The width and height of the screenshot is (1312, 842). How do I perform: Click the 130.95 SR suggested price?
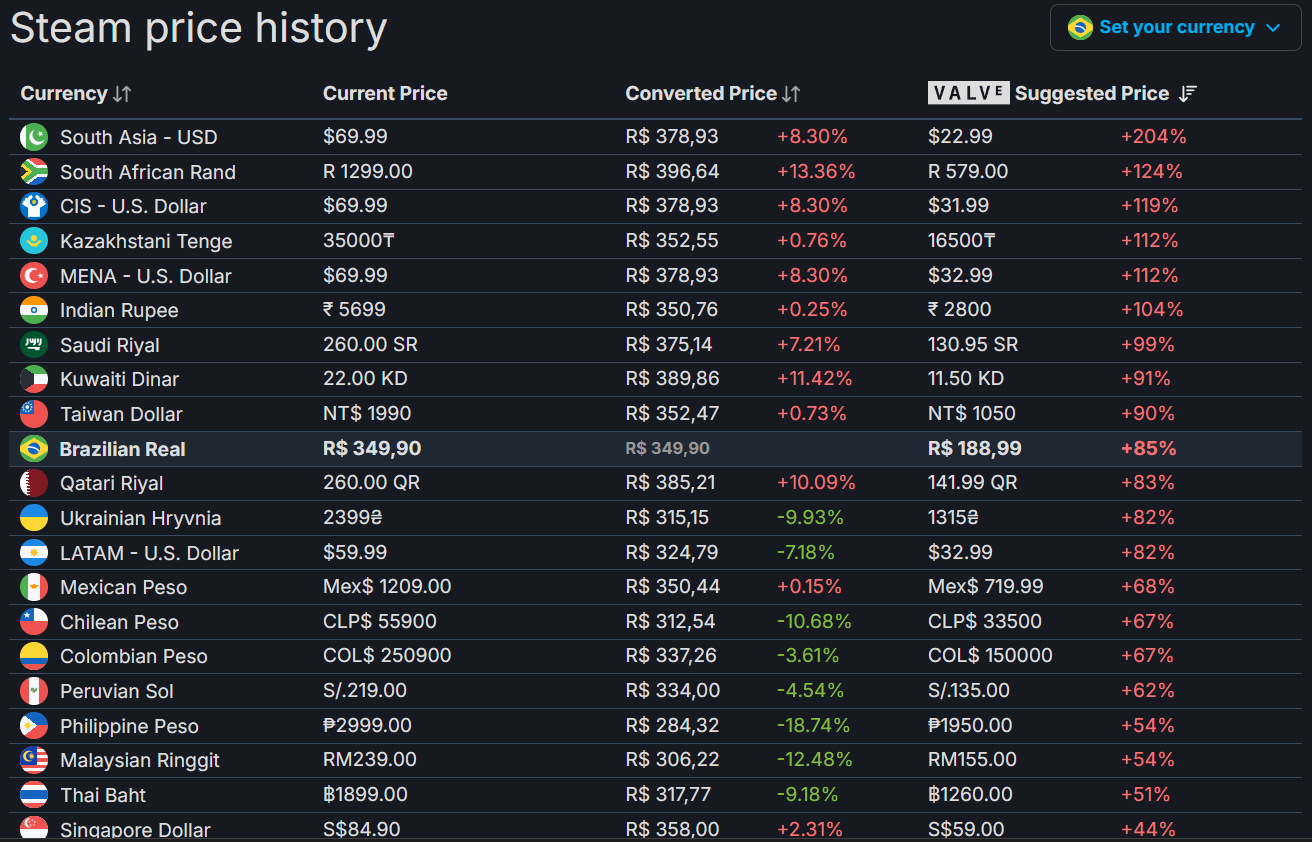click(973, 344)
